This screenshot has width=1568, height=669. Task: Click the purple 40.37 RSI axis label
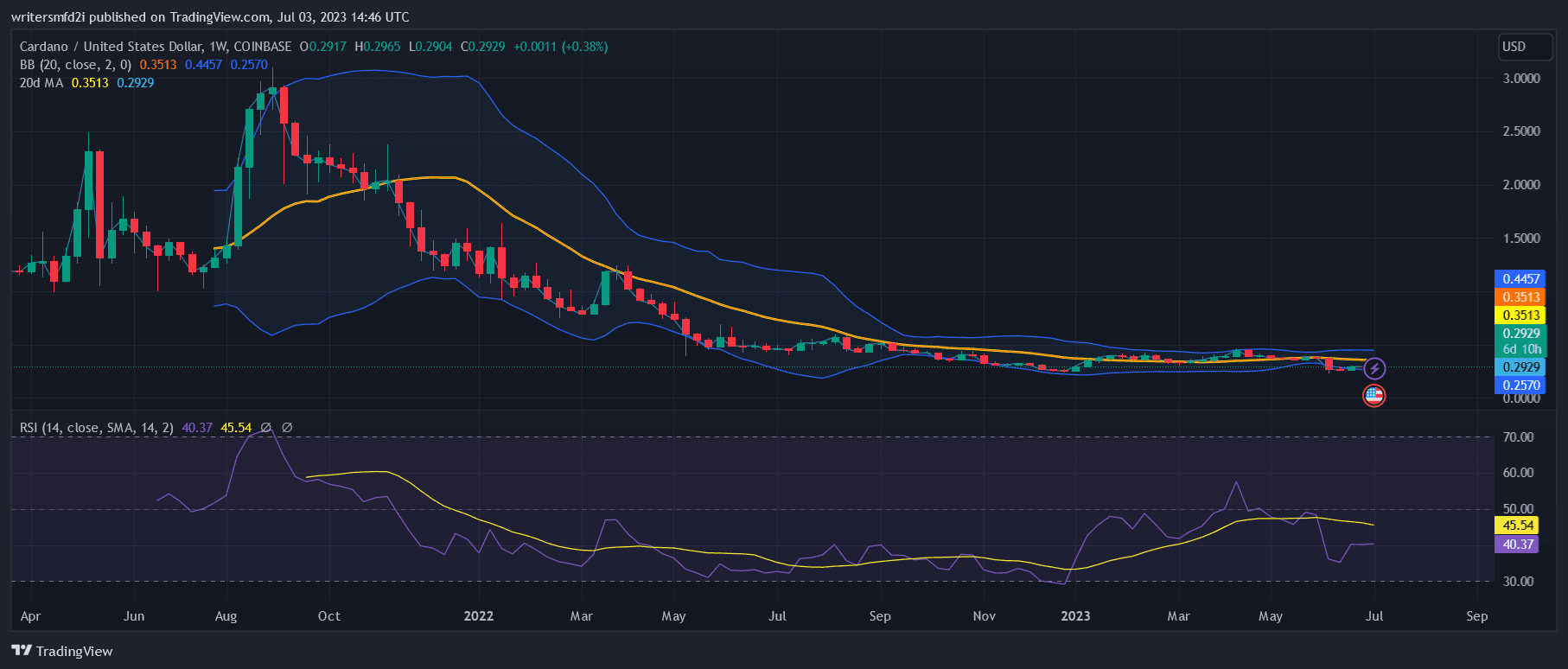click(1517, 545)
